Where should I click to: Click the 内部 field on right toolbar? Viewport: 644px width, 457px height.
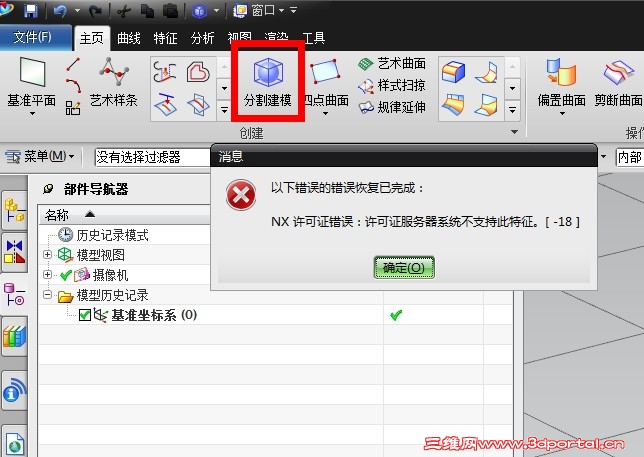(629, 157)
